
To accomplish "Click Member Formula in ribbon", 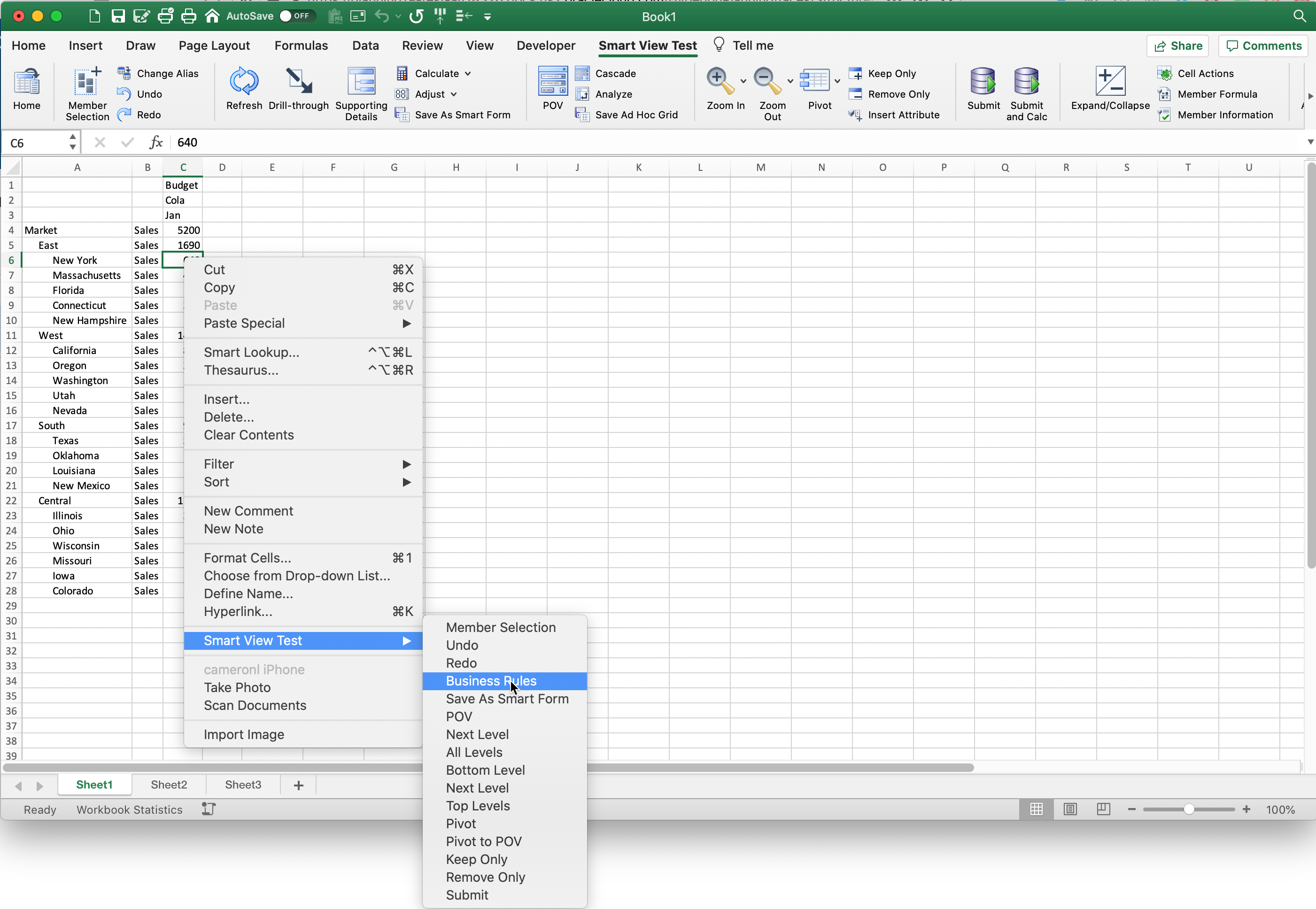I will [1207, 94].
